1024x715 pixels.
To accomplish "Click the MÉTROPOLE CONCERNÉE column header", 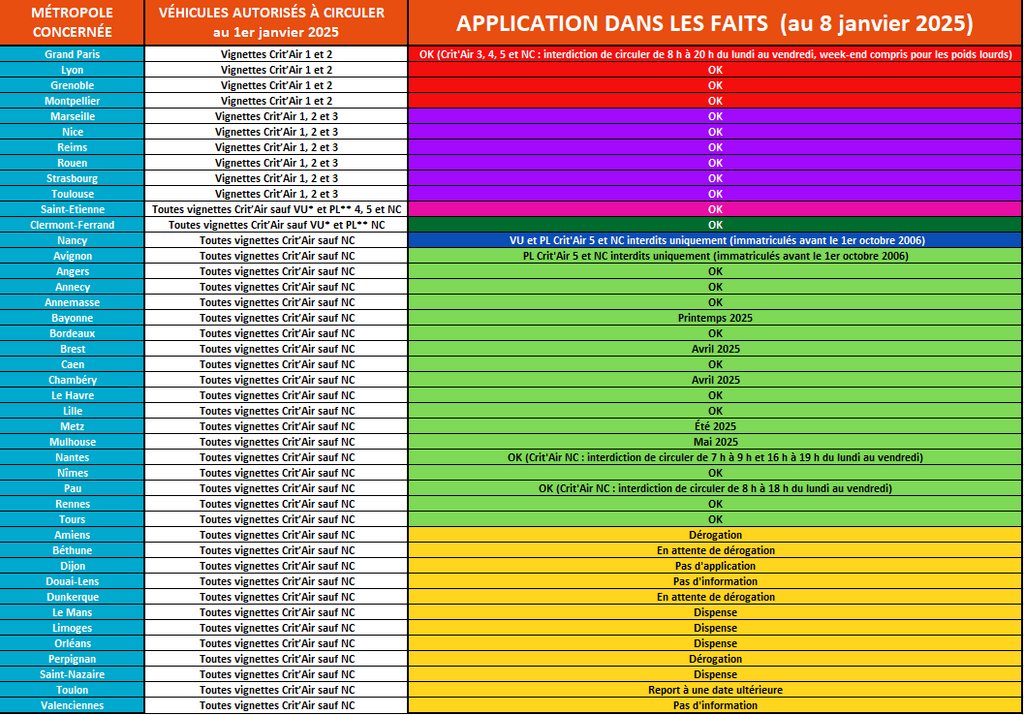I will coord(71,20).
